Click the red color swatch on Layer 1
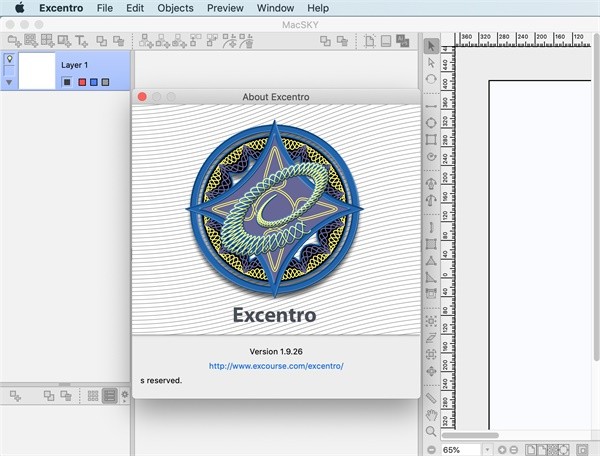Image resolution: width=600 pixels, height=456 pixels. (82, 82)
